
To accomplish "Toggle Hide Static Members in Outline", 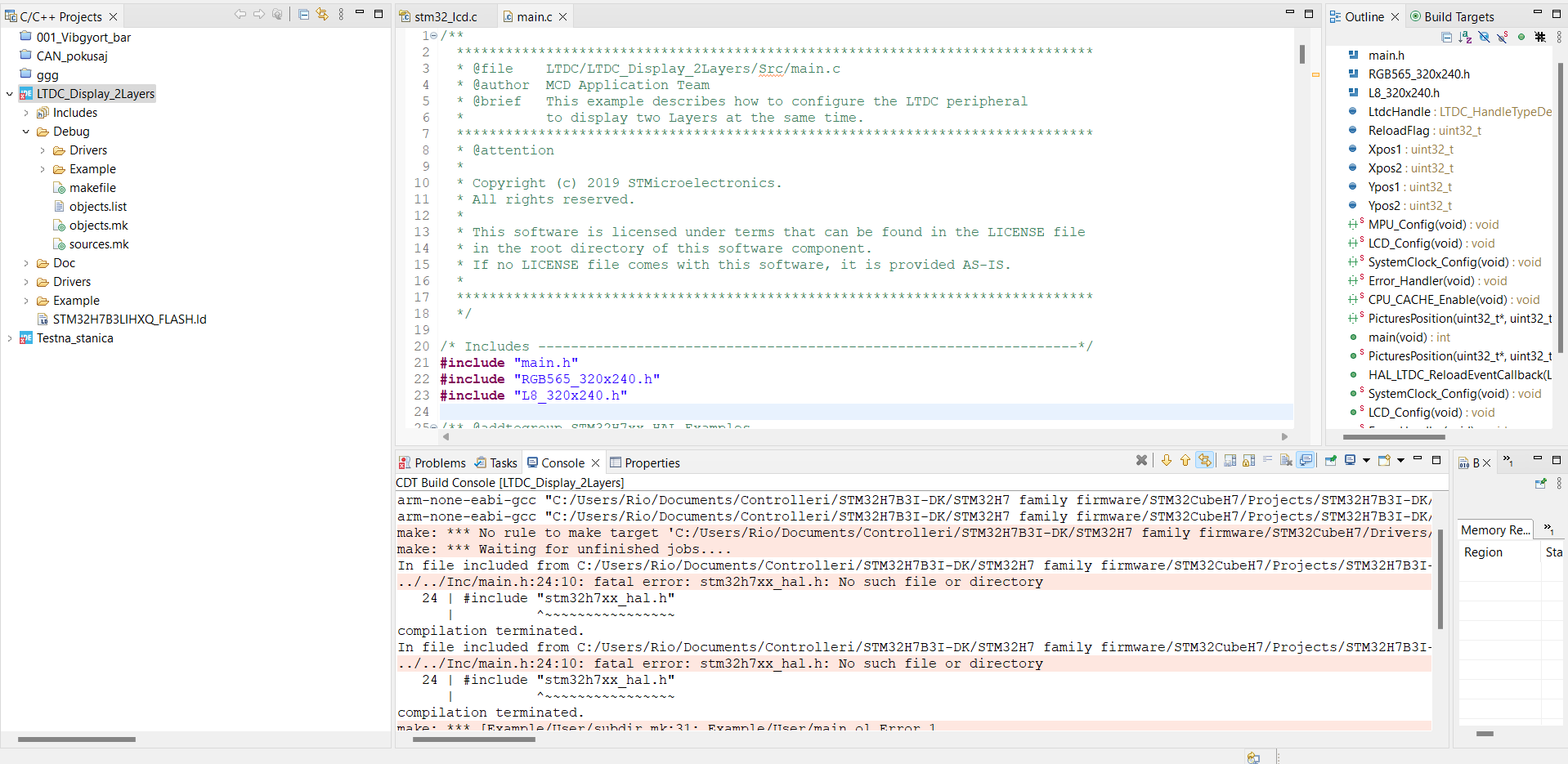I will (x=1503, y=38).
